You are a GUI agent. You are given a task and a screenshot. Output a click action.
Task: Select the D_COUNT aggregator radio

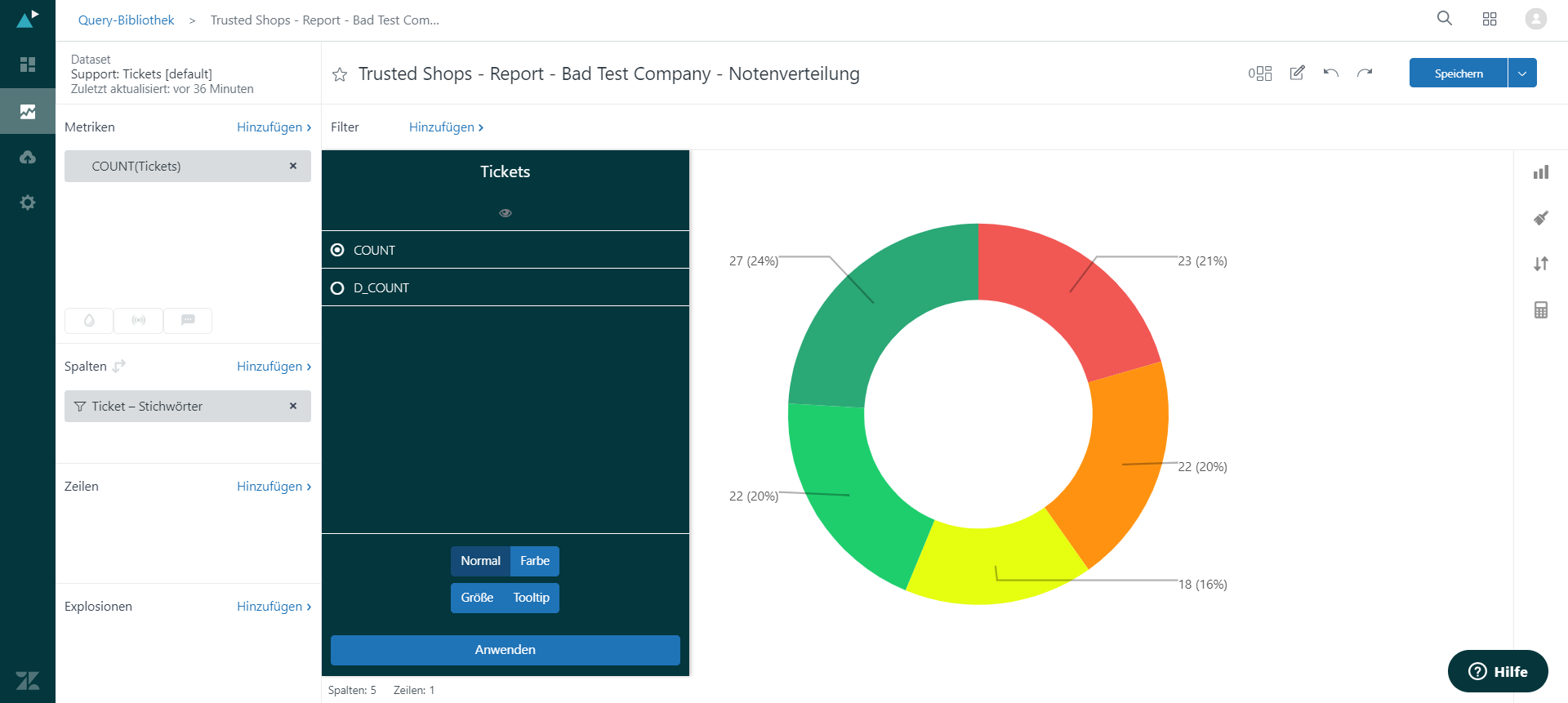point(337,288)
